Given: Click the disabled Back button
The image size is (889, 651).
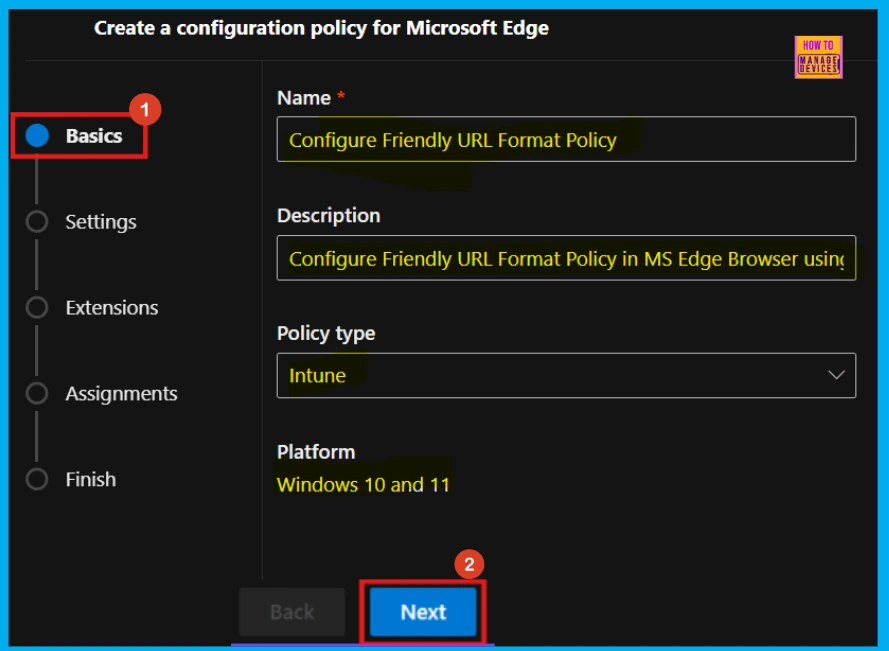Looking at the screenshot, I should click(x=292, y=612).
